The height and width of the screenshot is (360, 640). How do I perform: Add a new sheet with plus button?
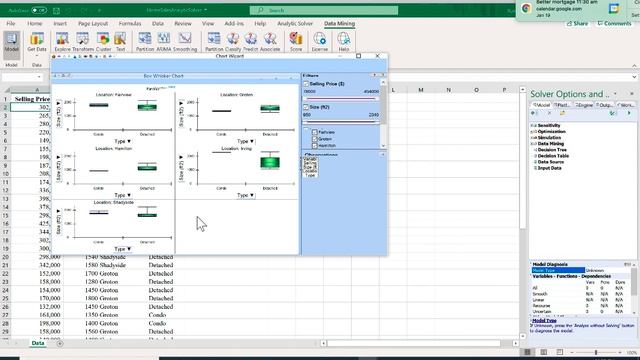tap(60, 344)
